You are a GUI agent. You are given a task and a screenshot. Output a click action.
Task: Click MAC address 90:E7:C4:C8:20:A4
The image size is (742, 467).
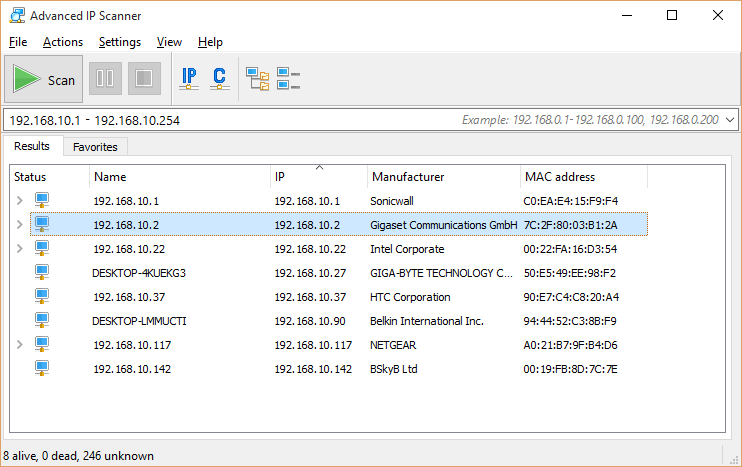pyautogui.click(x=571, y=297)
